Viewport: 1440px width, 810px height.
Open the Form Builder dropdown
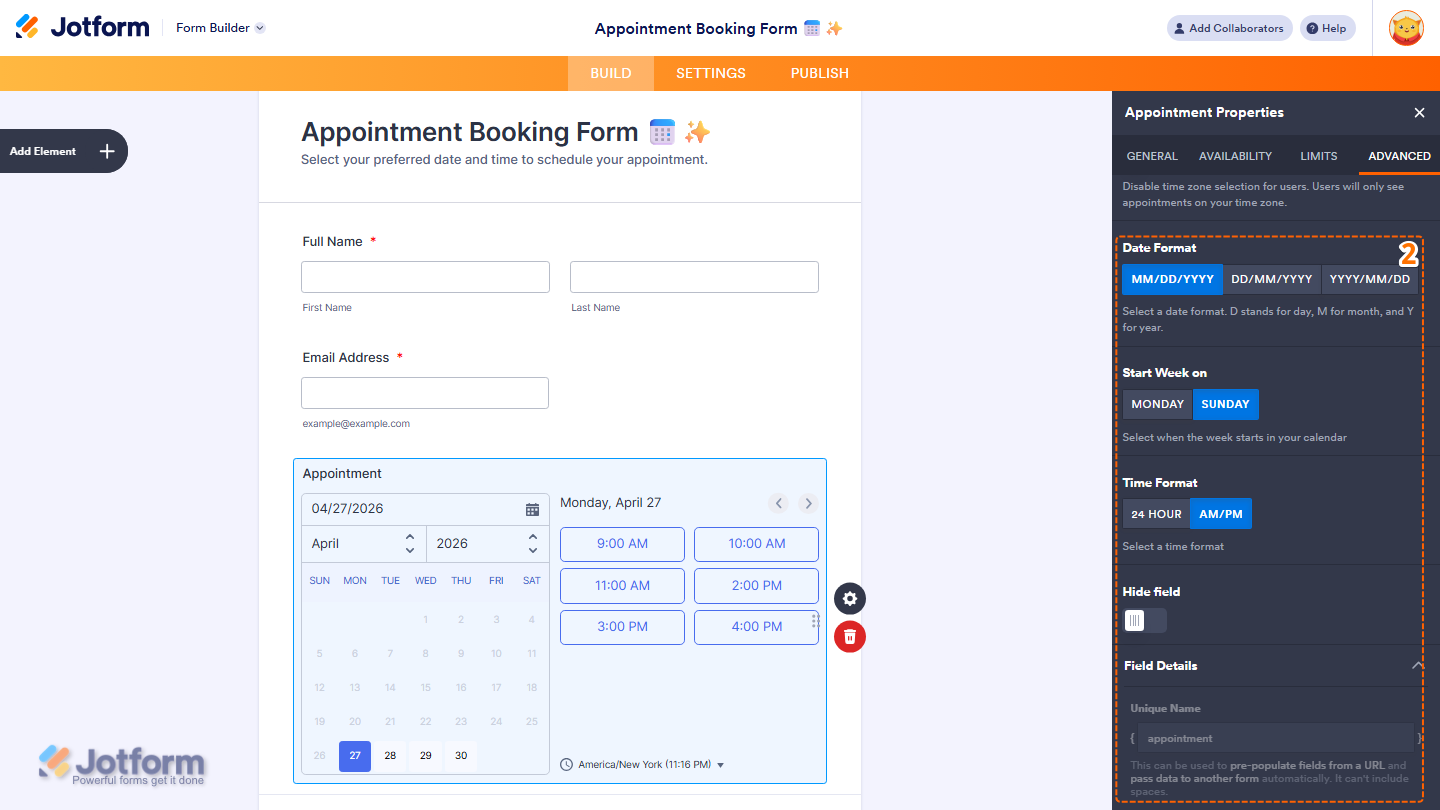coord(219,27)
